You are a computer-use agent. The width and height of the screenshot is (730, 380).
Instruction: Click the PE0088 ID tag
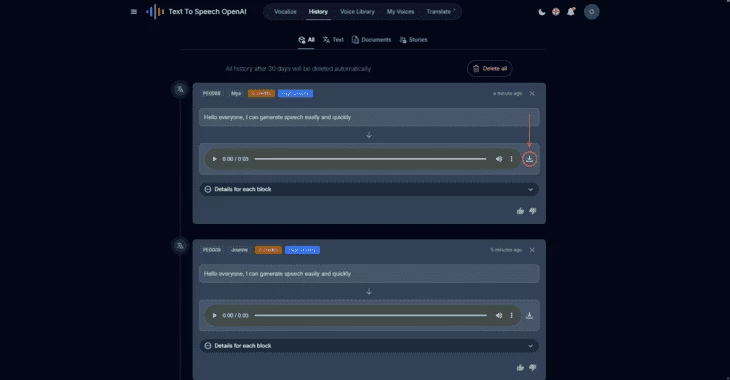point(211,93)
